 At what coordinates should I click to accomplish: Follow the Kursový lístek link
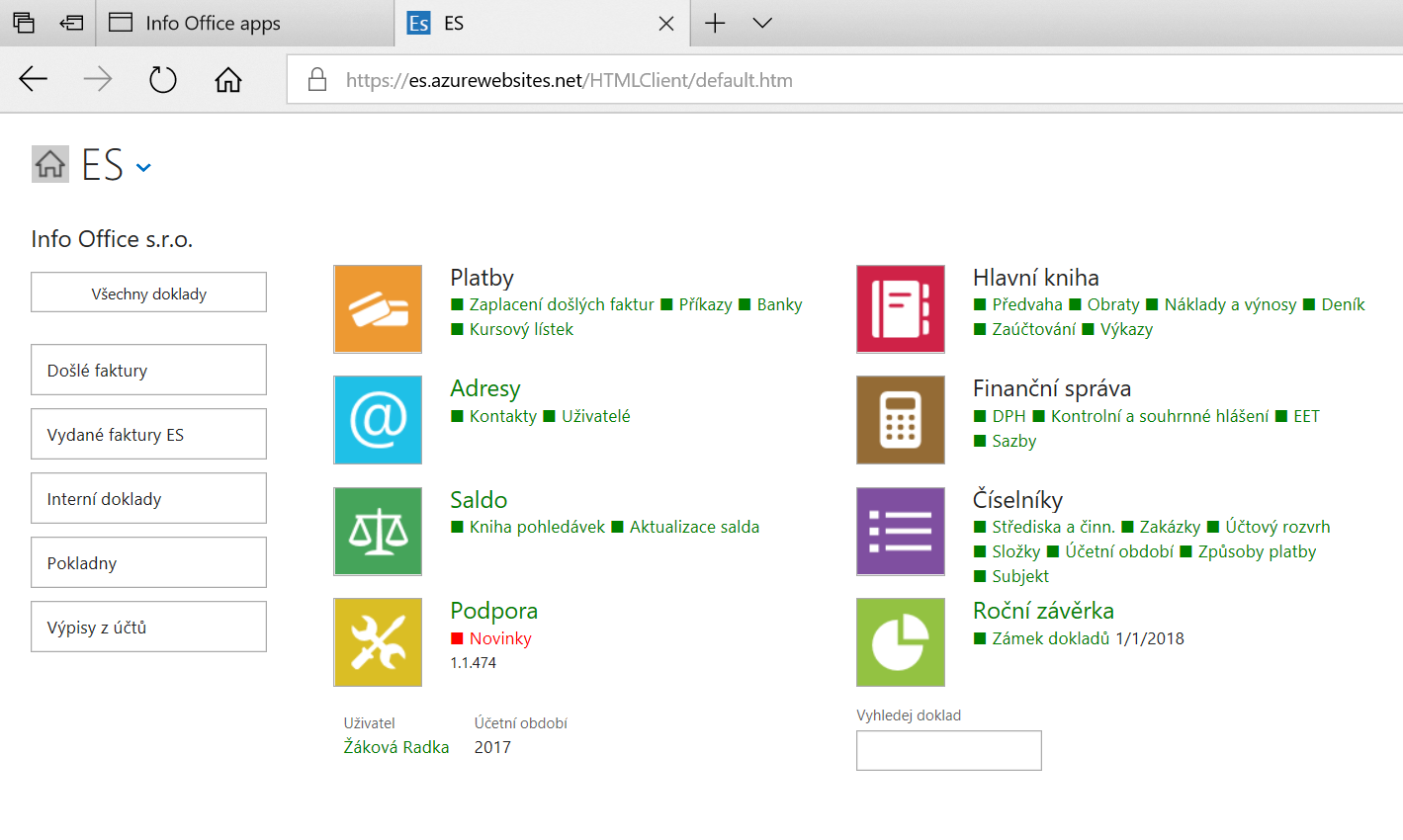[x=521, y=330]
